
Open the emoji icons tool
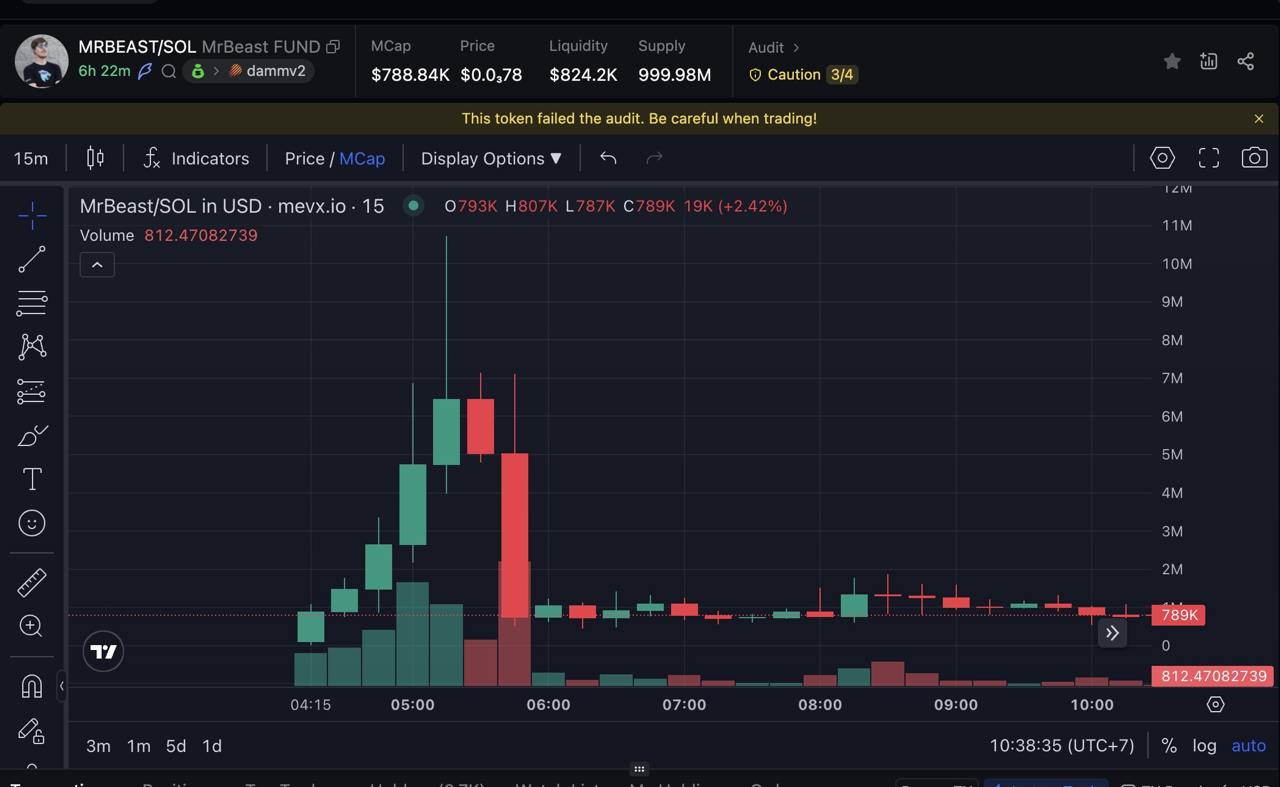pyautogui.click(x=32, y=523)
